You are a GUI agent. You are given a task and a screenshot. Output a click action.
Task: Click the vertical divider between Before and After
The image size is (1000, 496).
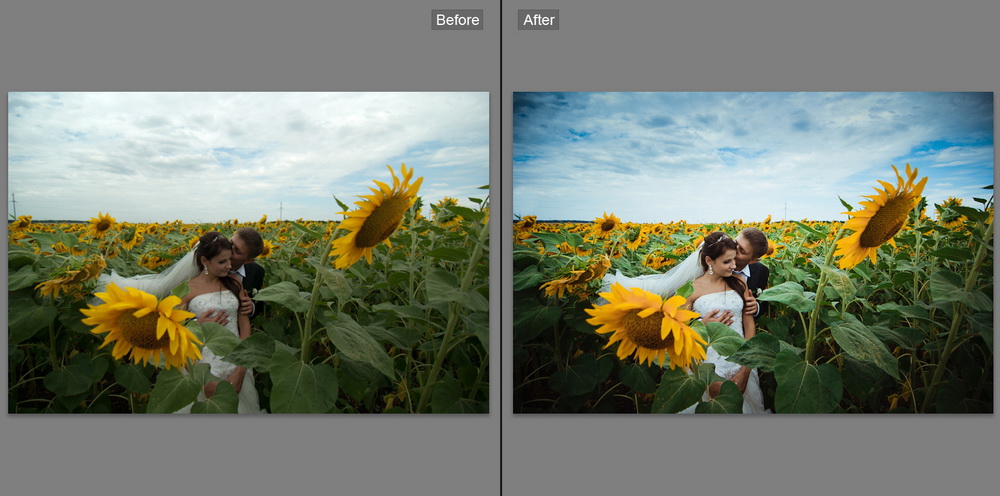tap(501, 250)
